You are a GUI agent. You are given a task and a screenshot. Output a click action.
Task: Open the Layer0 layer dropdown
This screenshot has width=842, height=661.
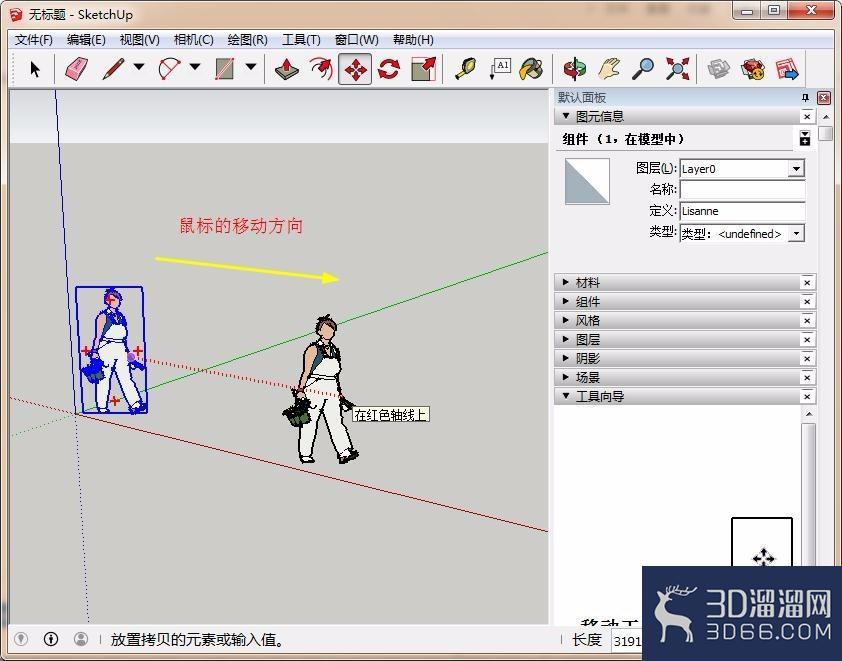(x=796, y=169)
